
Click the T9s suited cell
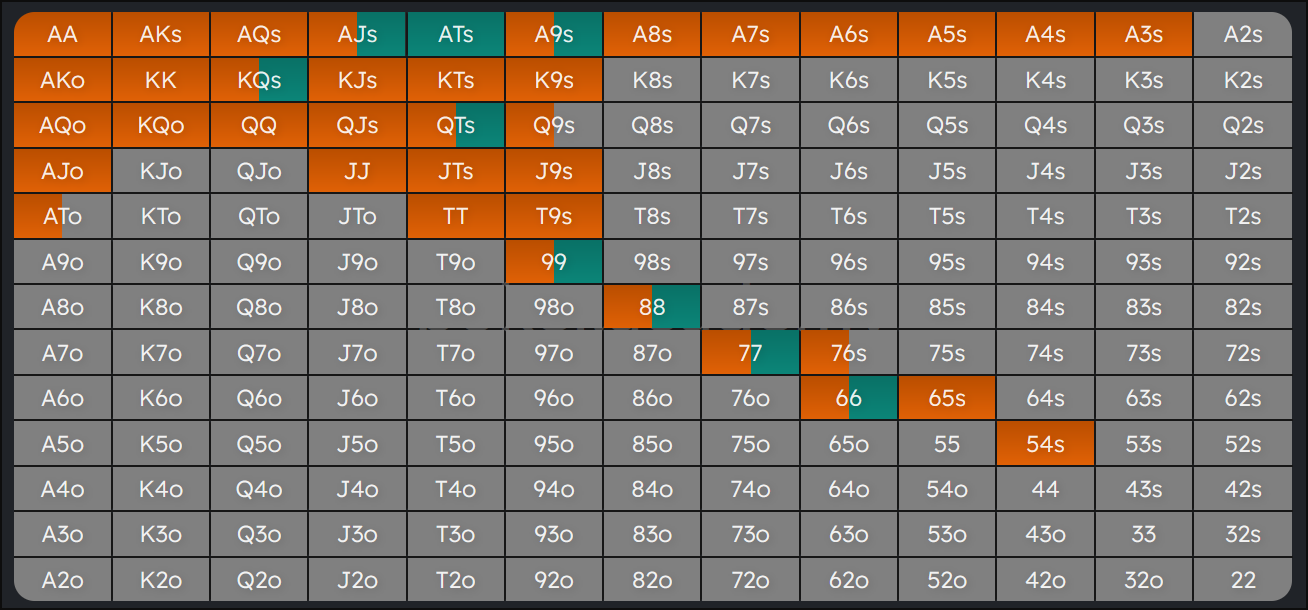(554, 216)
